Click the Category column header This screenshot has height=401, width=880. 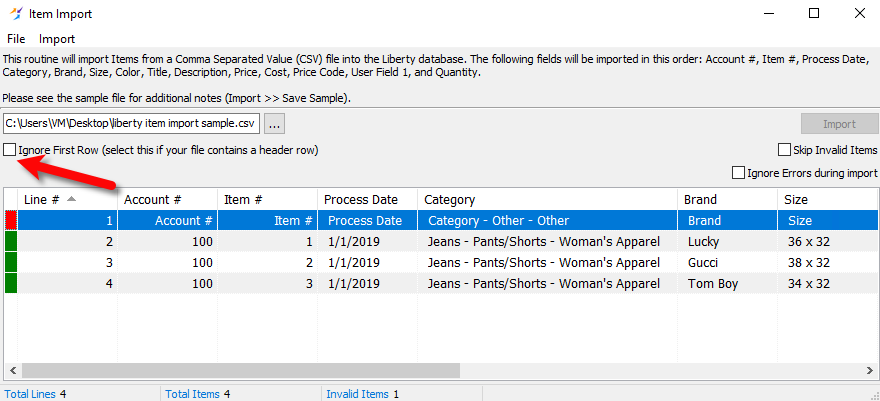click(x=548, y=199)
